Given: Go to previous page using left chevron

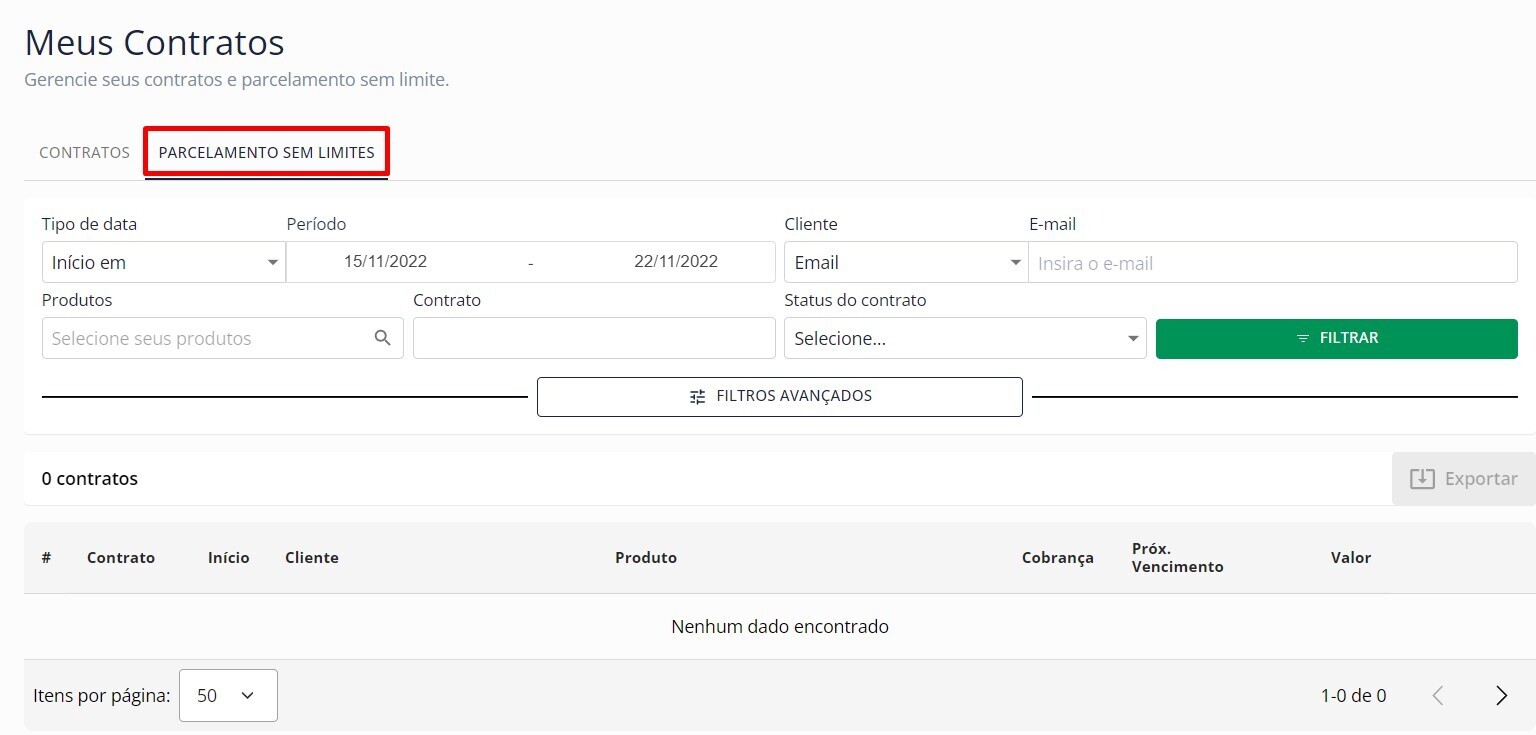Looking at the screenshot, I should click(1438, 696).
